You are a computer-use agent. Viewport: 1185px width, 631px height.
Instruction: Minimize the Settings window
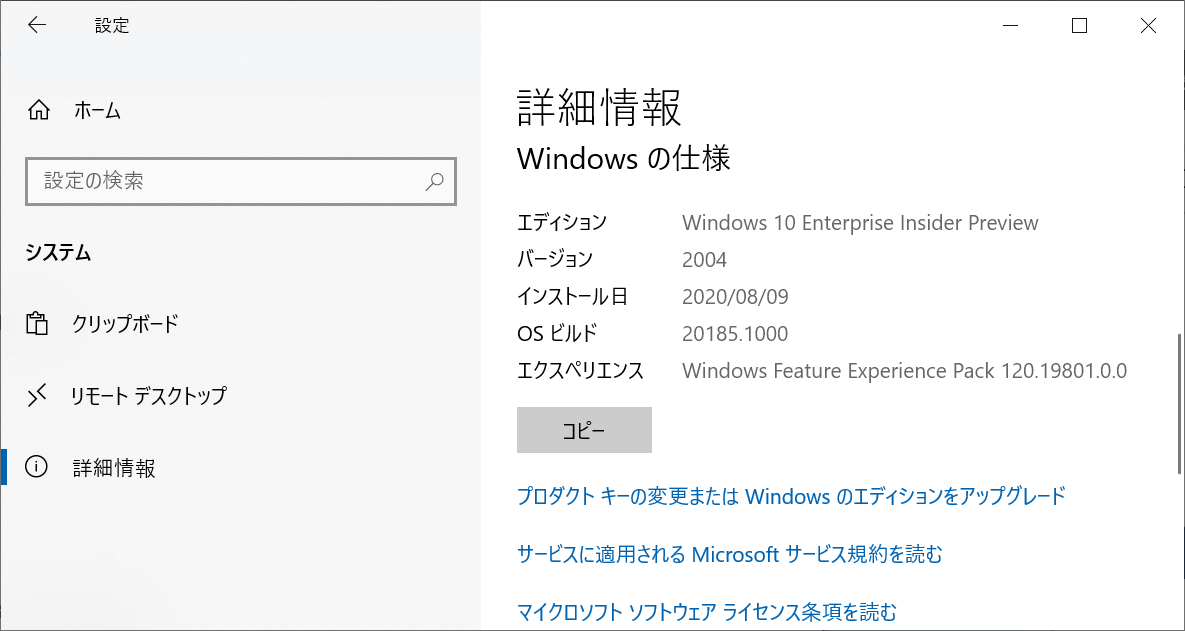click(1011, 26)
